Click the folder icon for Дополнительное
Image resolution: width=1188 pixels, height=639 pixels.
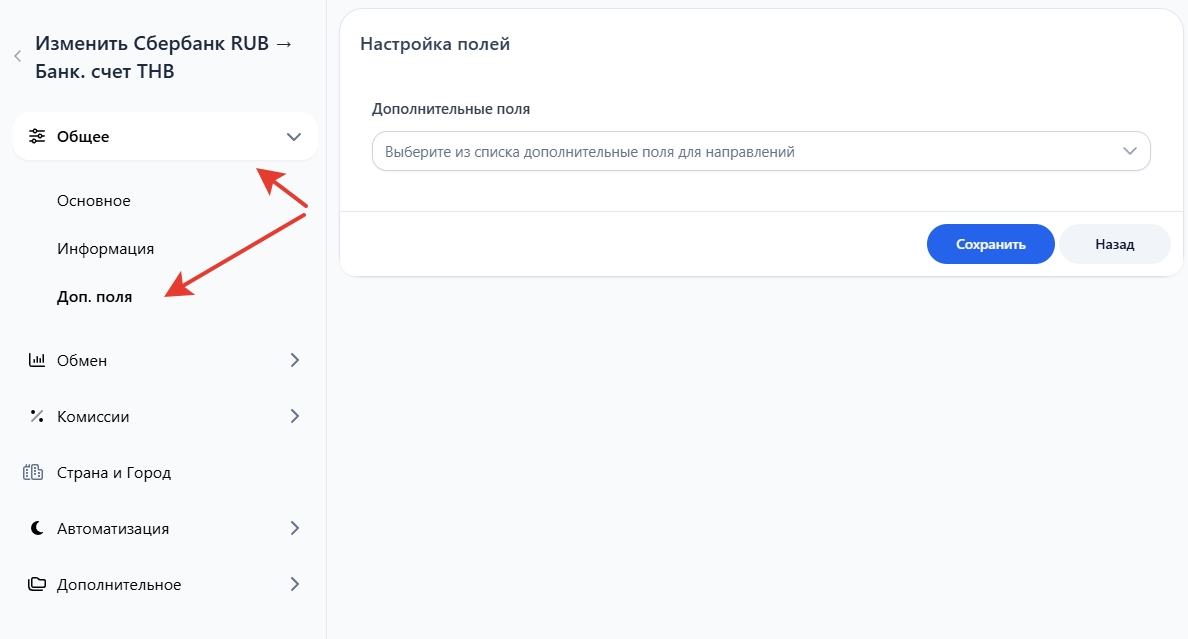click(x=37, y=584)
